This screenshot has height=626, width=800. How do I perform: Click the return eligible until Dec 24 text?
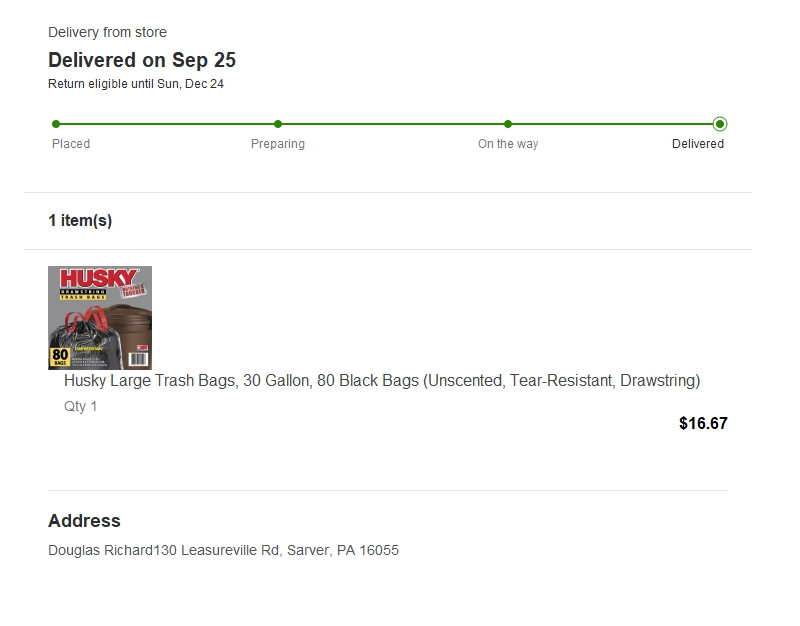point(136,84)
